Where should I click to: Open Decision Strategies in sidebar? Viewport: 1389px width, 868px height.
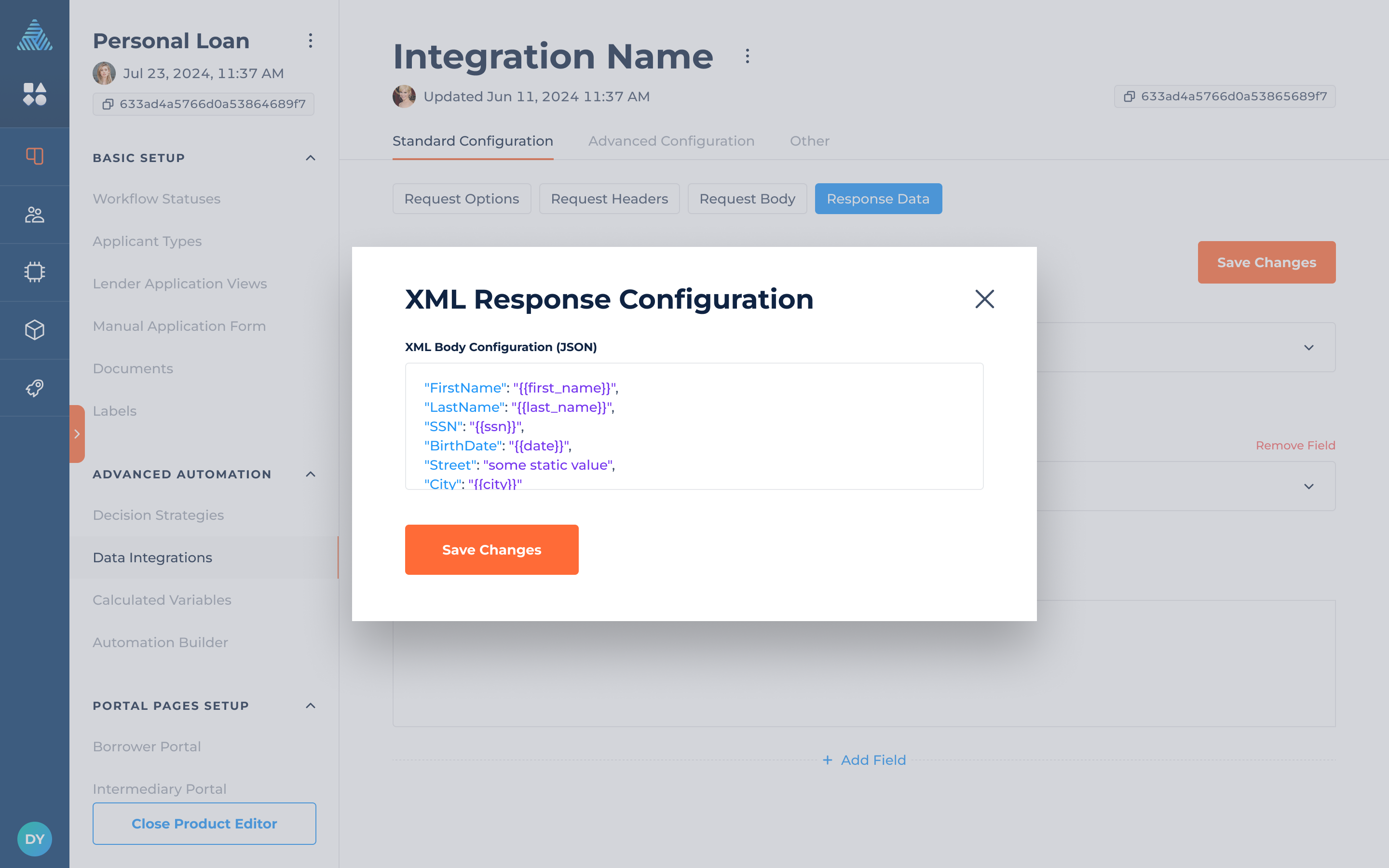[x=158, y=515]
